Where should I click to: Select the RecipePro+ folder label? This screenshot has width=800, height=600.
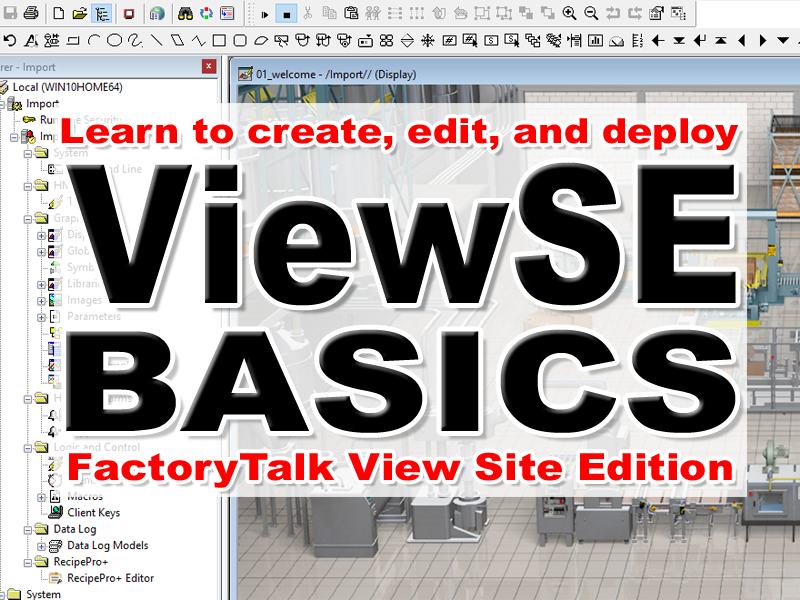tap(81, 562)
